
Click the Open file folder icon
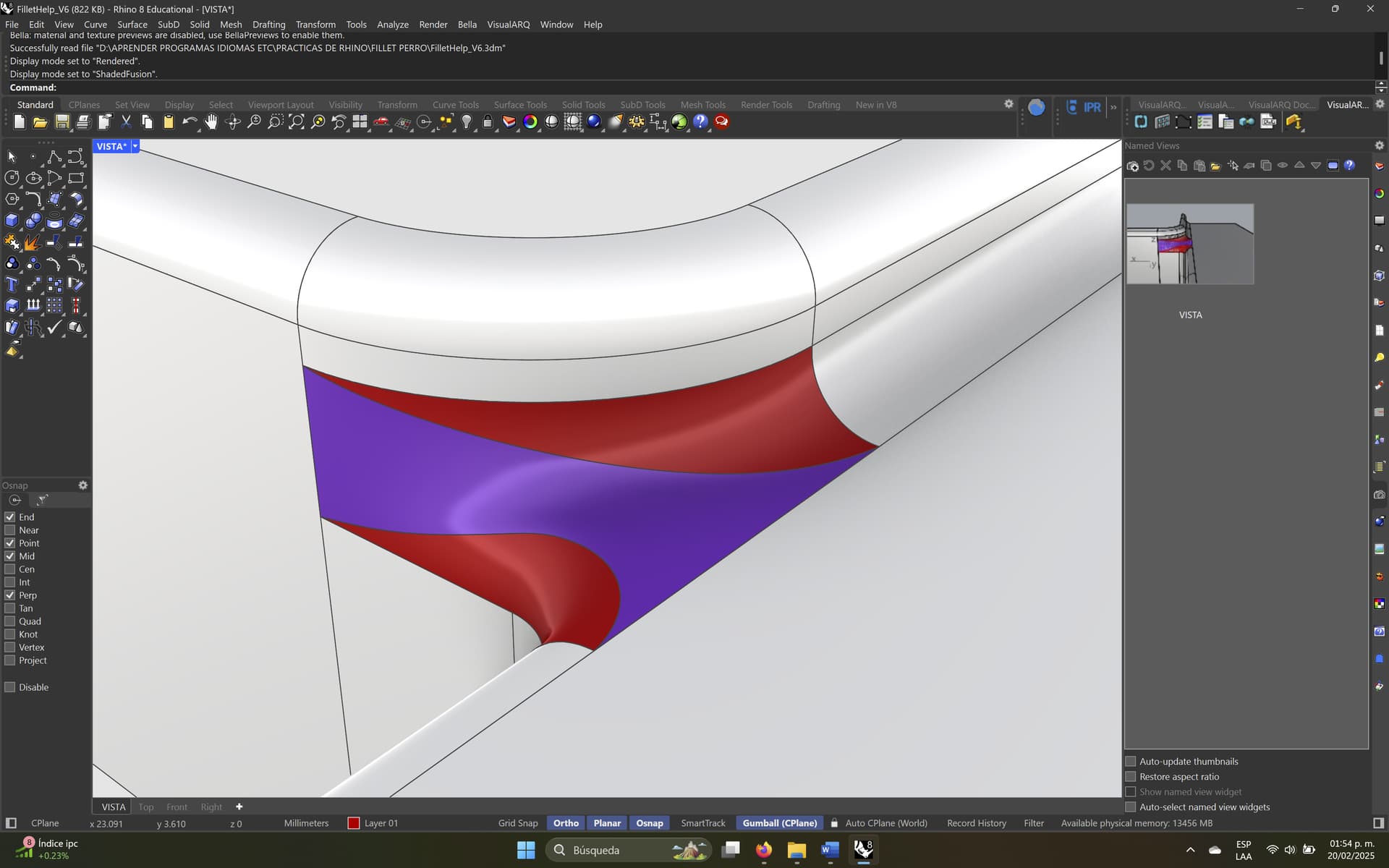pos(41,122)
